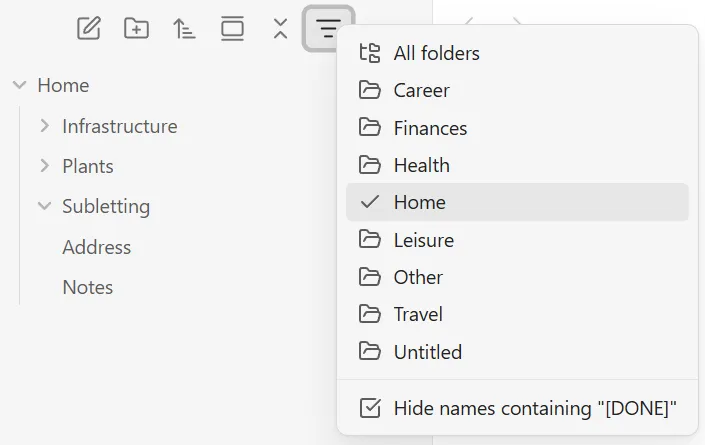705x445 pixels.
Task: Select the Subletting folder name
Action: 106,206
